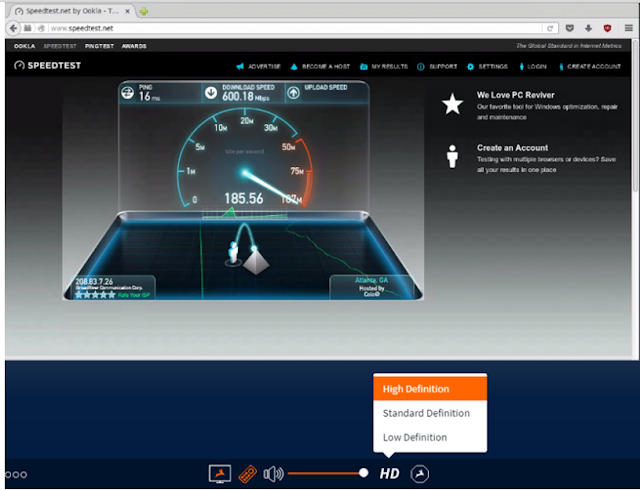Click the info icon beside SUPPORT
The image size is (640, 490).
[420, 67]
